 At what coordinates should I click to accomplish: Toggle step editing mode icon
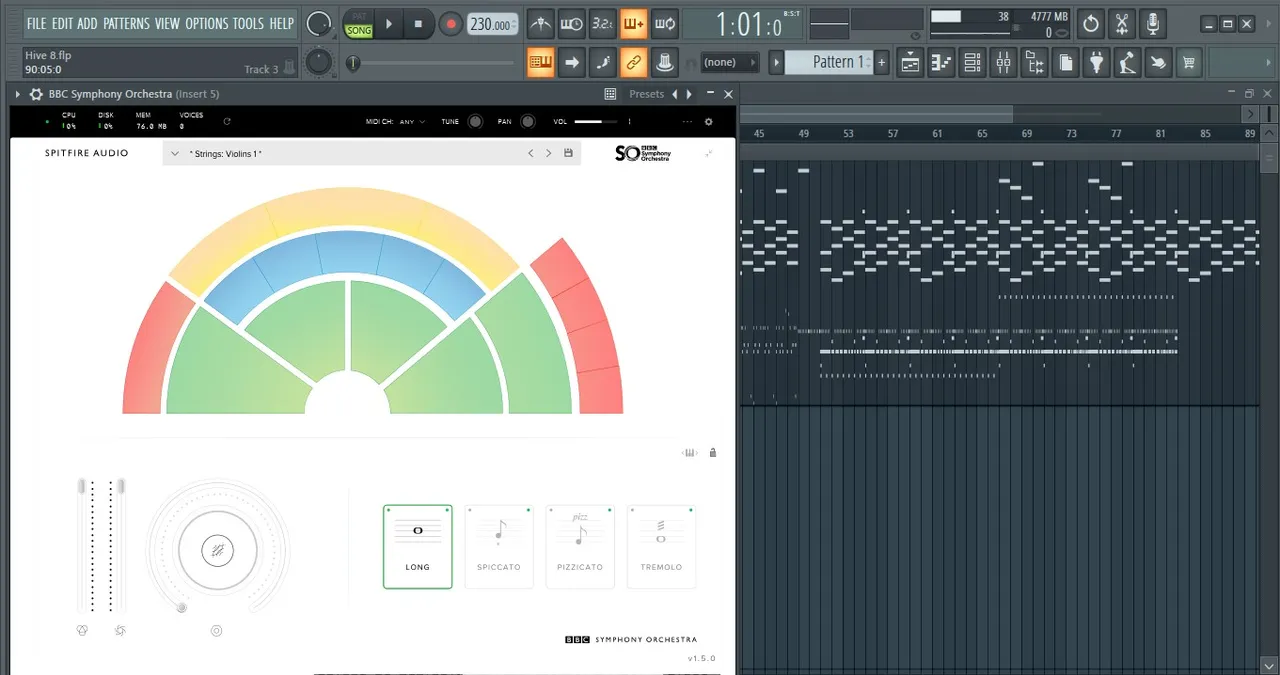coord(603,62)
